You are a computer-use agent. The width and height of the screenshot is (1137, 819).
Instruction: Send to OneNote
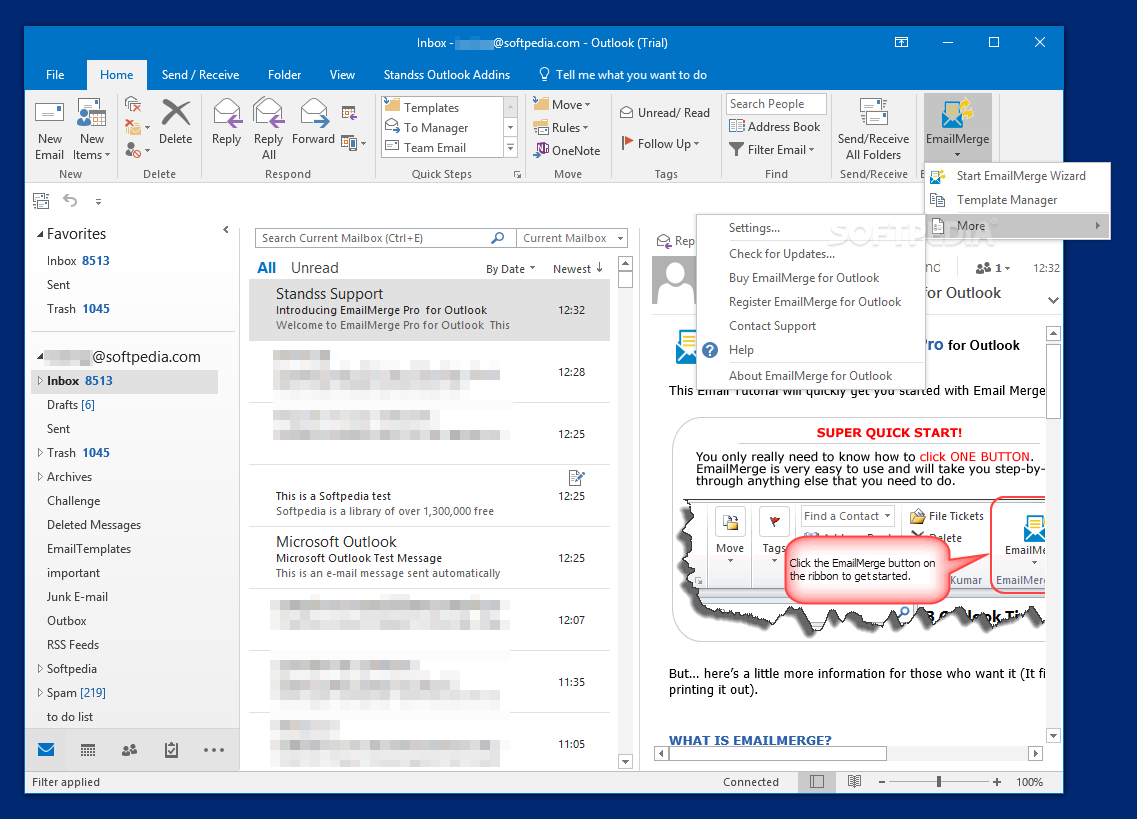pos(567,151)
